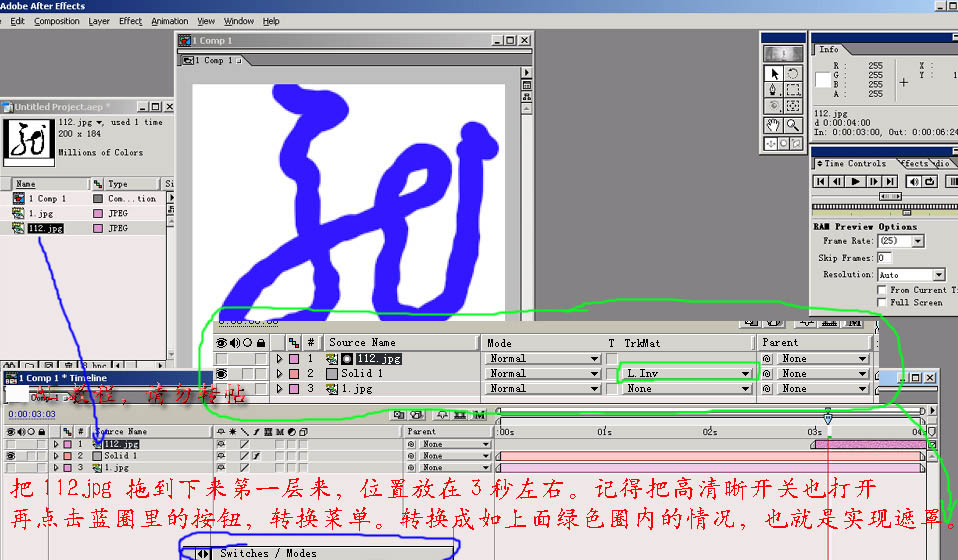Click the lock column header icon in lower timeline
958x560 pixels.
click(42, 432)
